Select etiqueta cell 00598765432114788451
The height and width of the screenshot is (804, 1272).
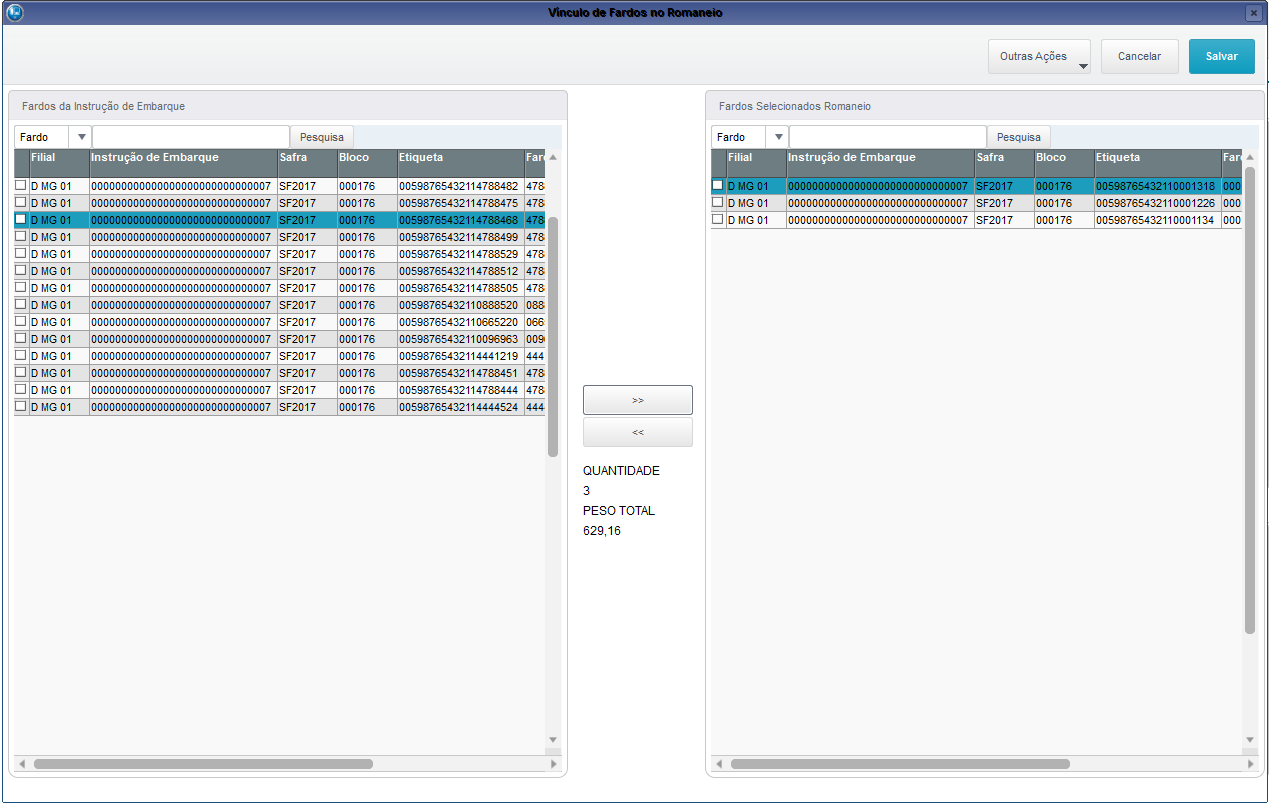click(460, 373)
